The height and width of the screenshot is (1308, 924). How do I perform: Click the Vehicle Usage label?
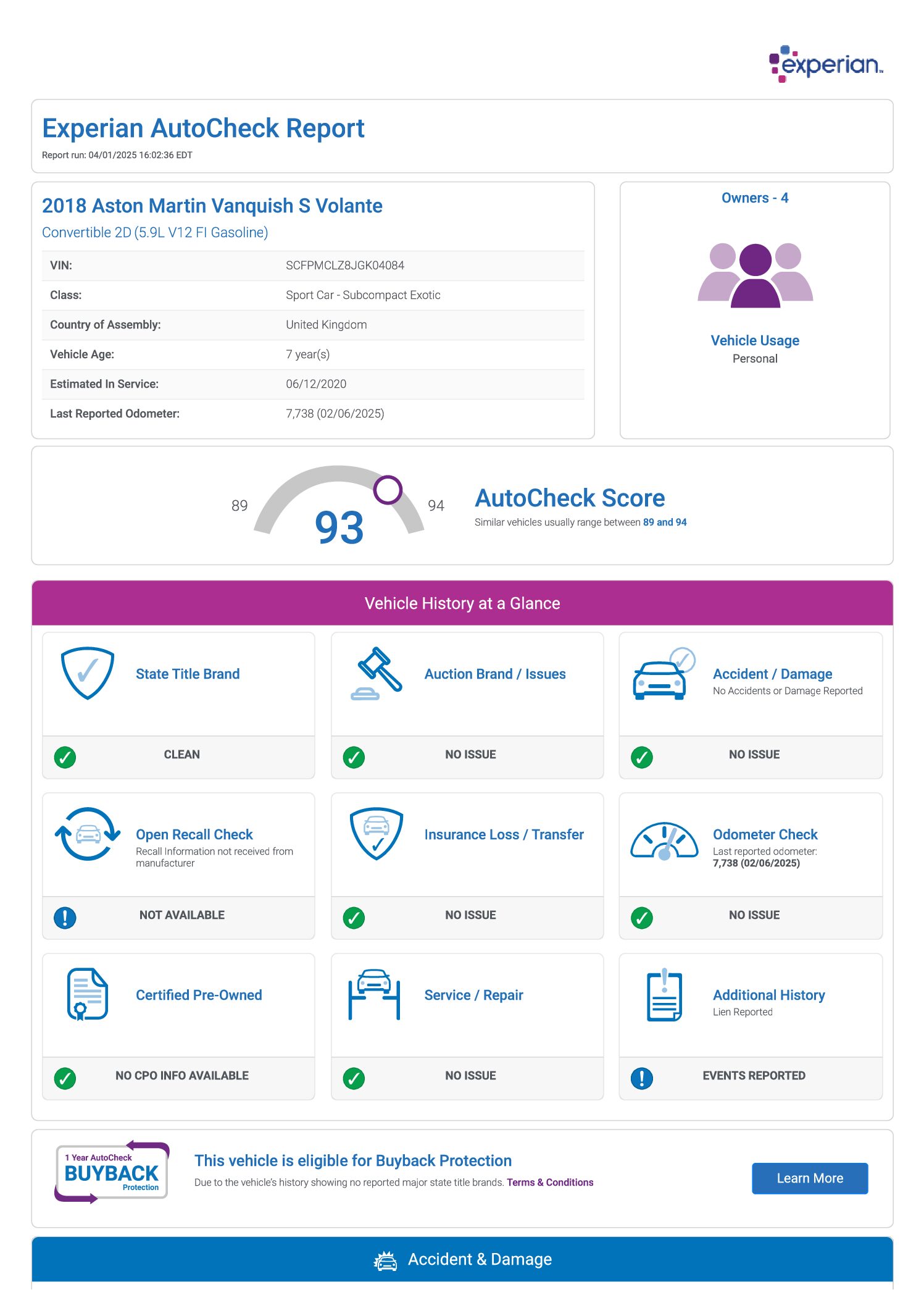(x=755, y=340)
